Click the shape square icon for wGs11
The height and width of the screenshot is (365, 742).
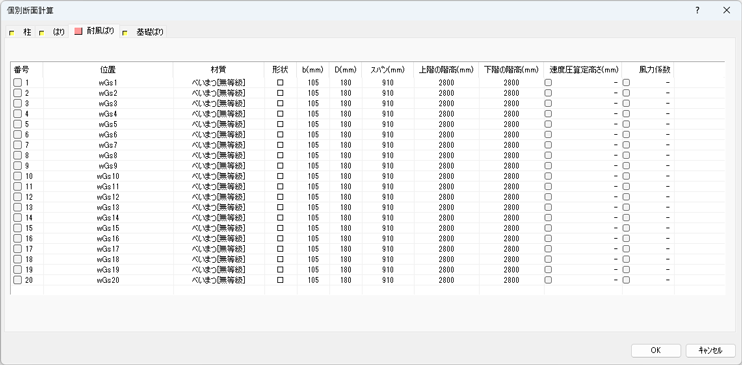[x=280, y=187]
